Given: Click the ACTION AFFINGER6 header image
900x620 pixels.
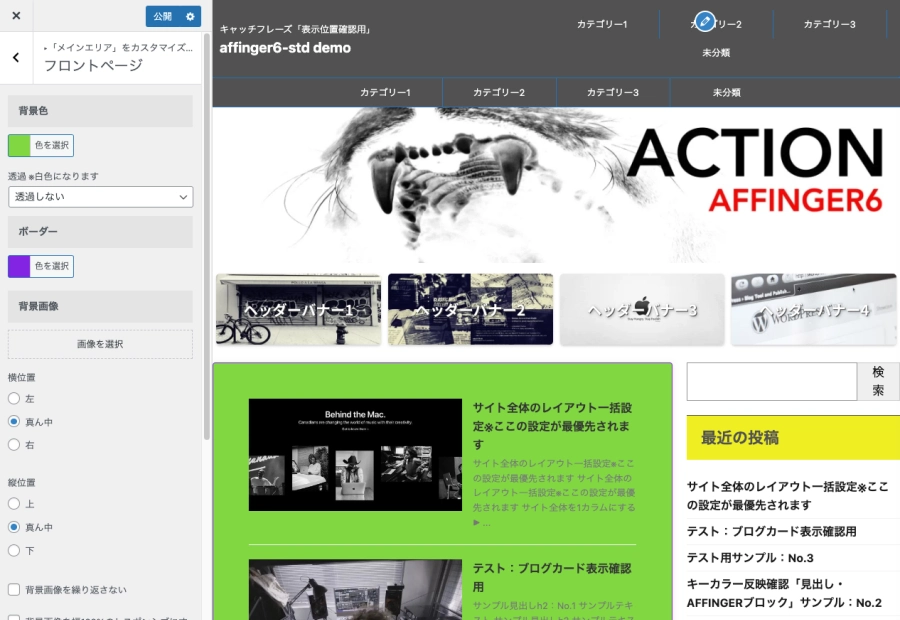Looking at the screenshot, I should [556, 185].
